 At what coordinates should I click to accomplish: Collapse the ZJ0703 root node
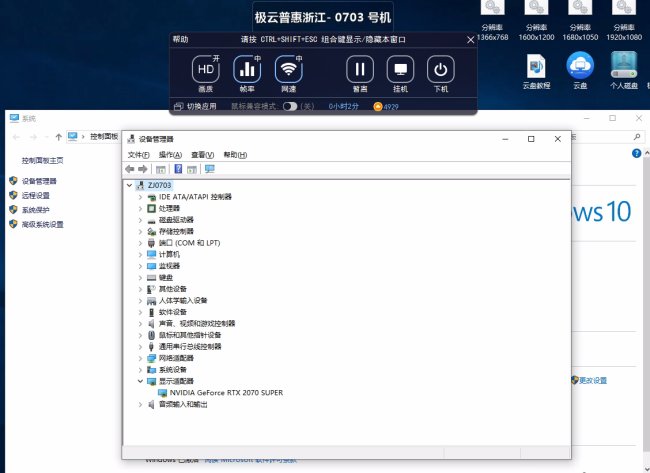click(129, 185)
